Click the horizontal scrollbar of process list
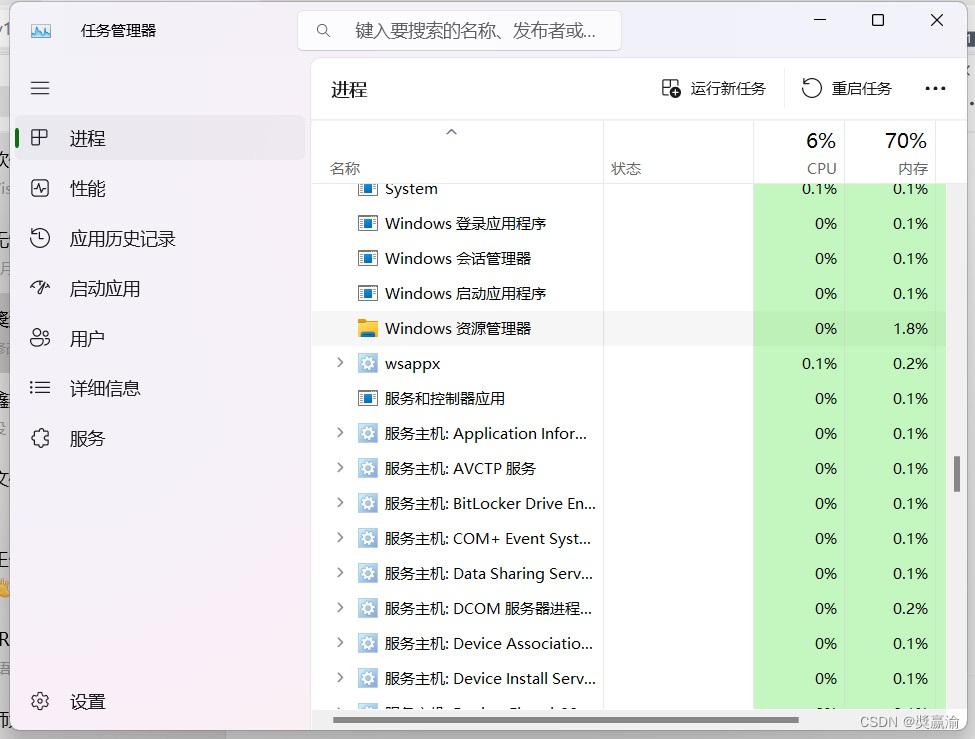The height and width of the screenshot is (739, 975). click(x=566, y=720)
